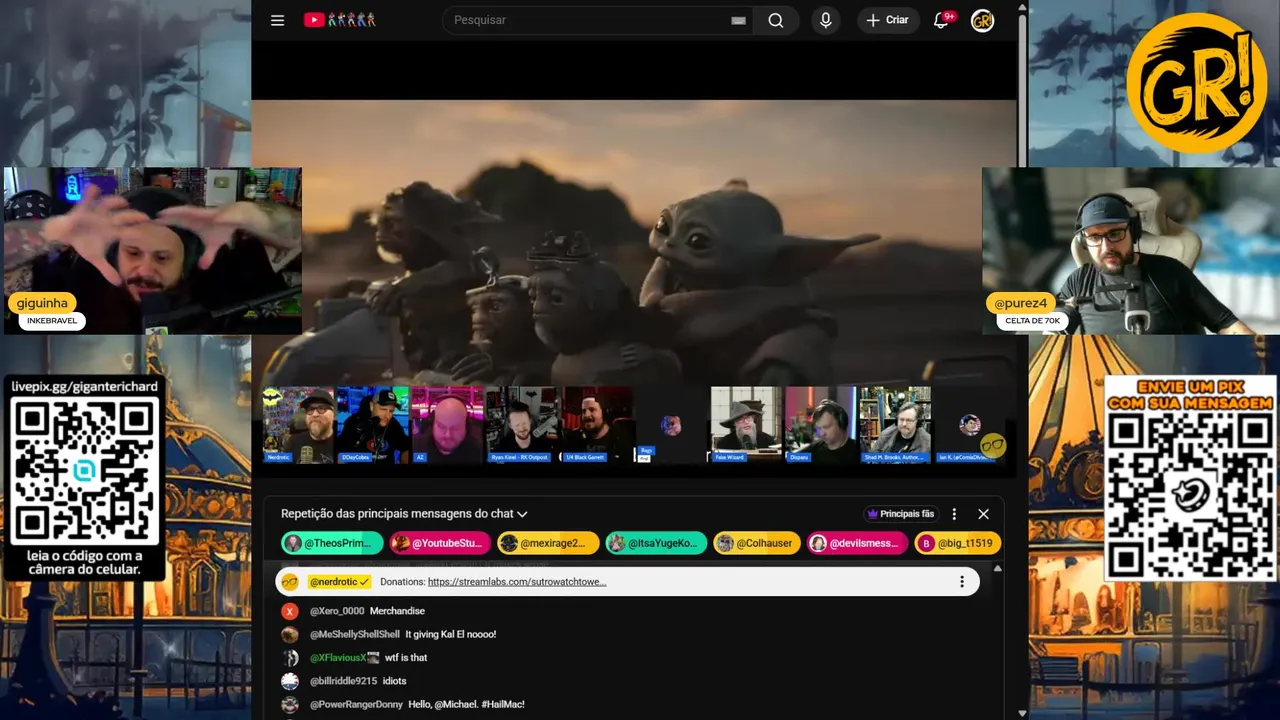This screenshot has width=1280, height=720.
Task: Click the avatar next to @MeShellyShellShell
Action: [290, 634]
